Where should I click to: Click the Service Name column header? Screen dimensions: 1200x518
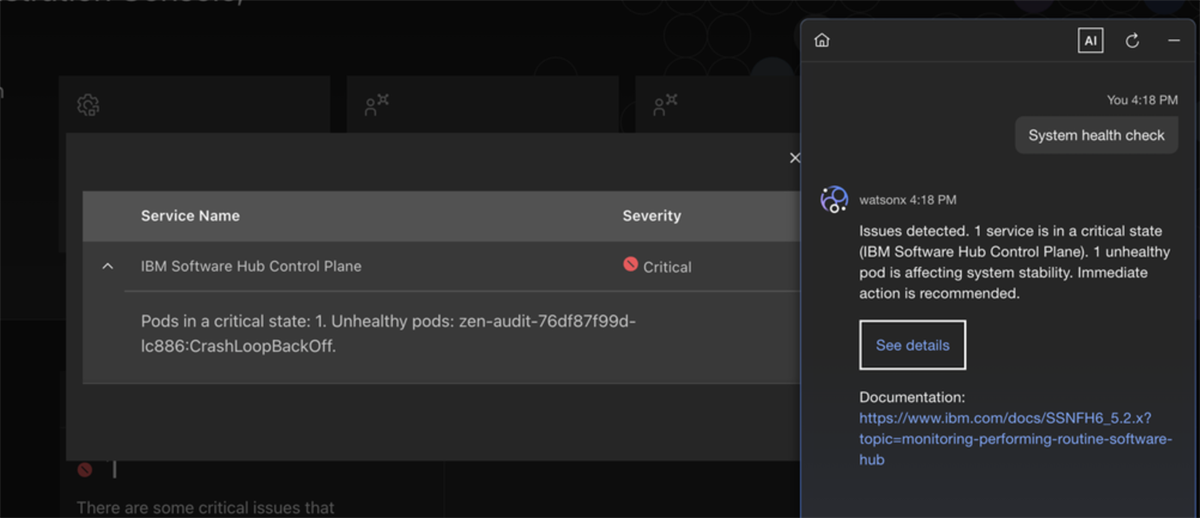pyautogui.click(x=190, y=216)
